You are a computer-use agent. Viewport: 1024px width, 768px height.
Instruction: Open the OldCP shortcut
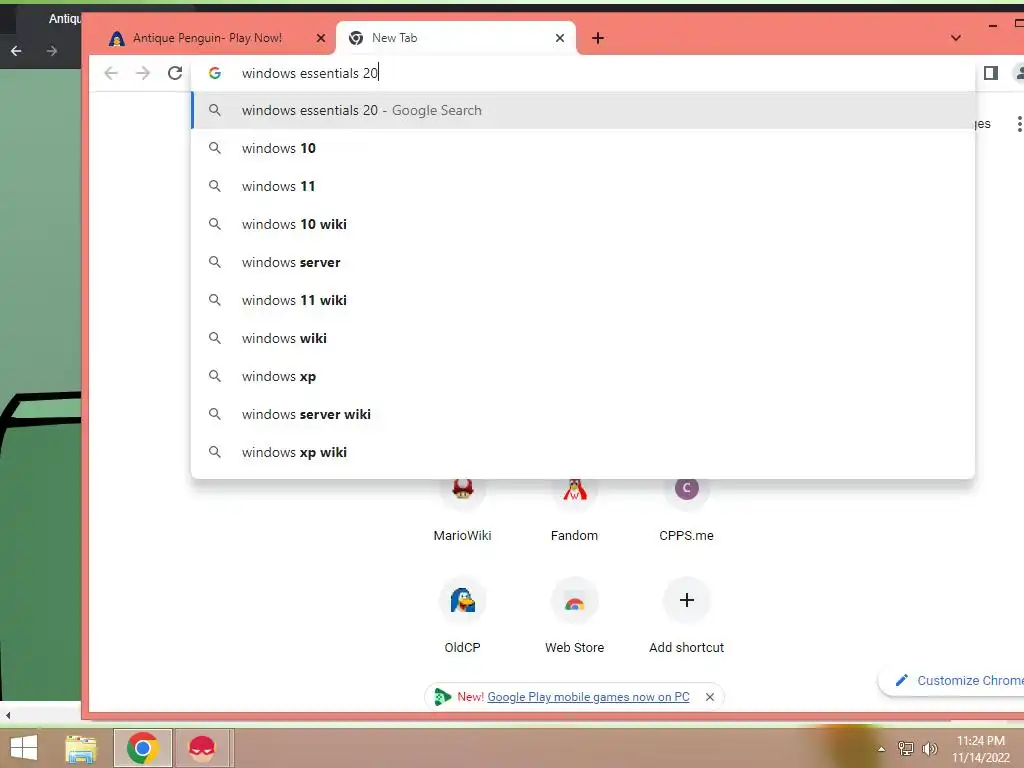click(462, 615)
